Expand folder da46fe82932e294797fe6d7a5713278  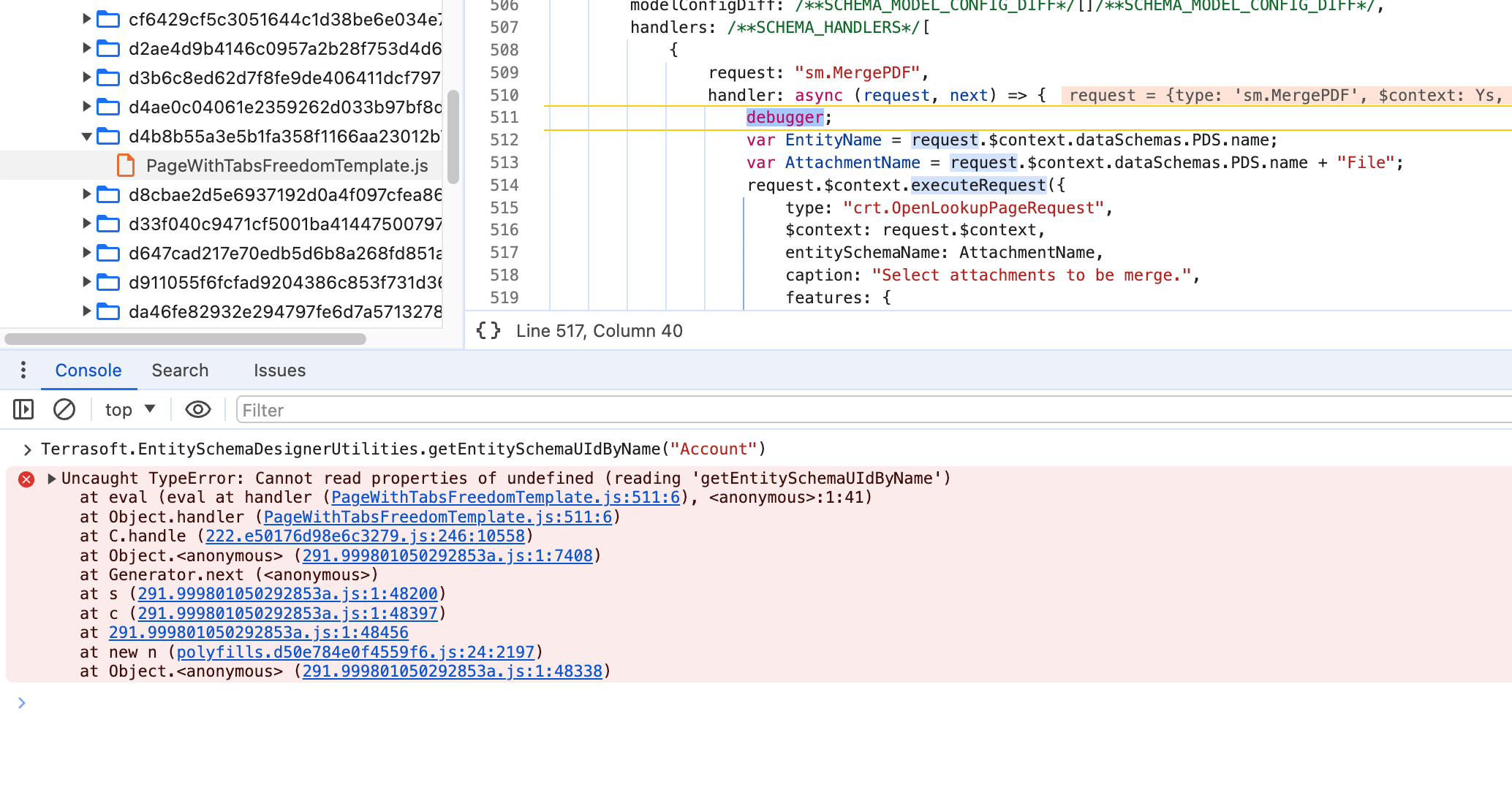pos(87,311)
